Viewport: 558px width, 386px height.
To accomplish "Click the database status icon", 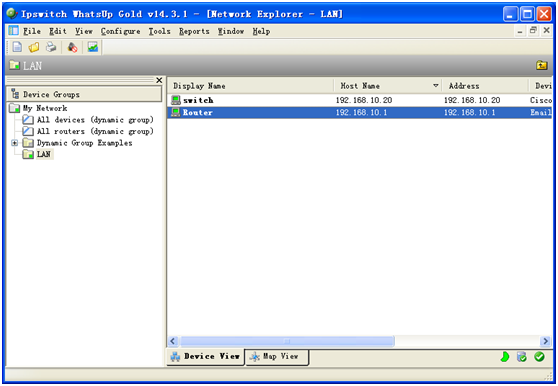I will pyautogui.click(x=522, y=356).
